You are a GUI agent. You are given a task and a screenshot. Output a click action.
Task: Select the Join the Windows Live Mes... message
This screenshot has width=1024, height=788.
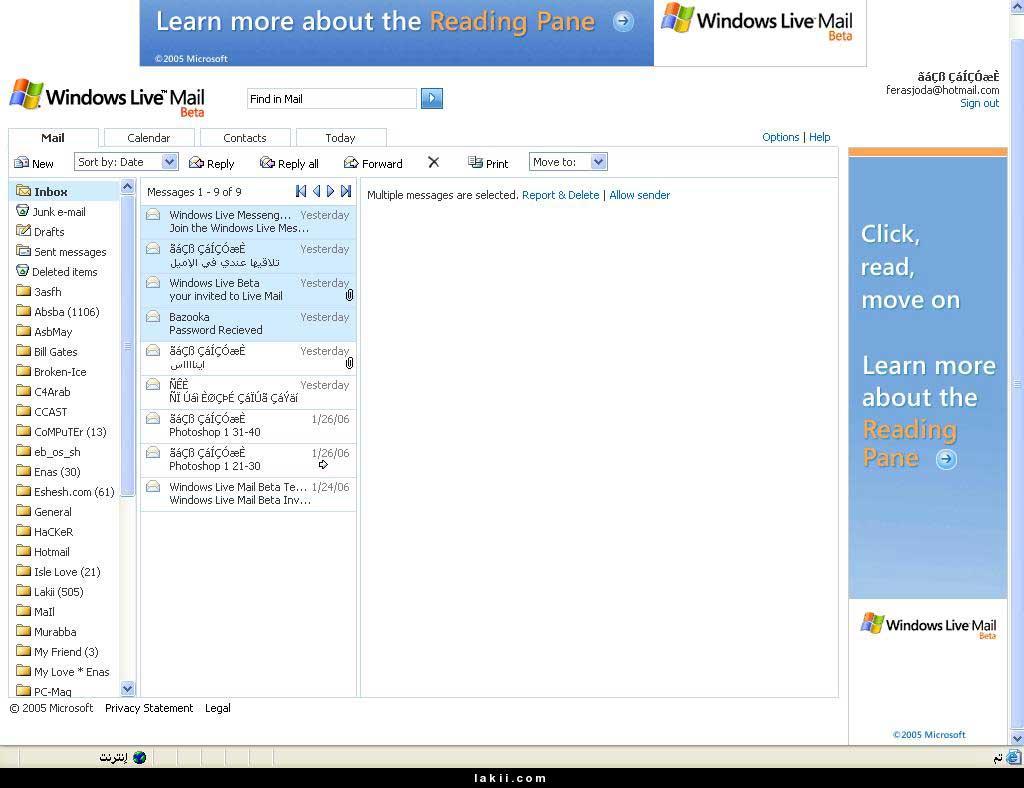click(249, 222)
